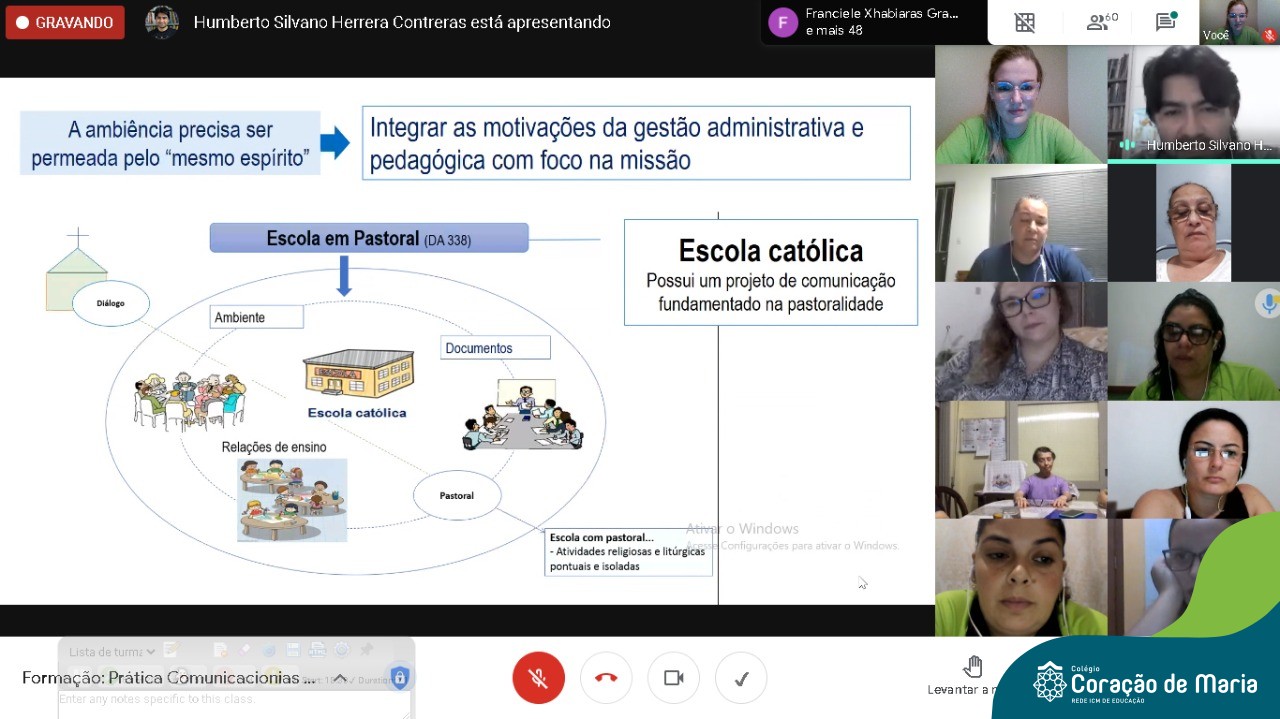The width and height of the screenshot is (1280, 719).
Task: Raise your hand with Levantar a mão
Action: click(x=972, y=674)
